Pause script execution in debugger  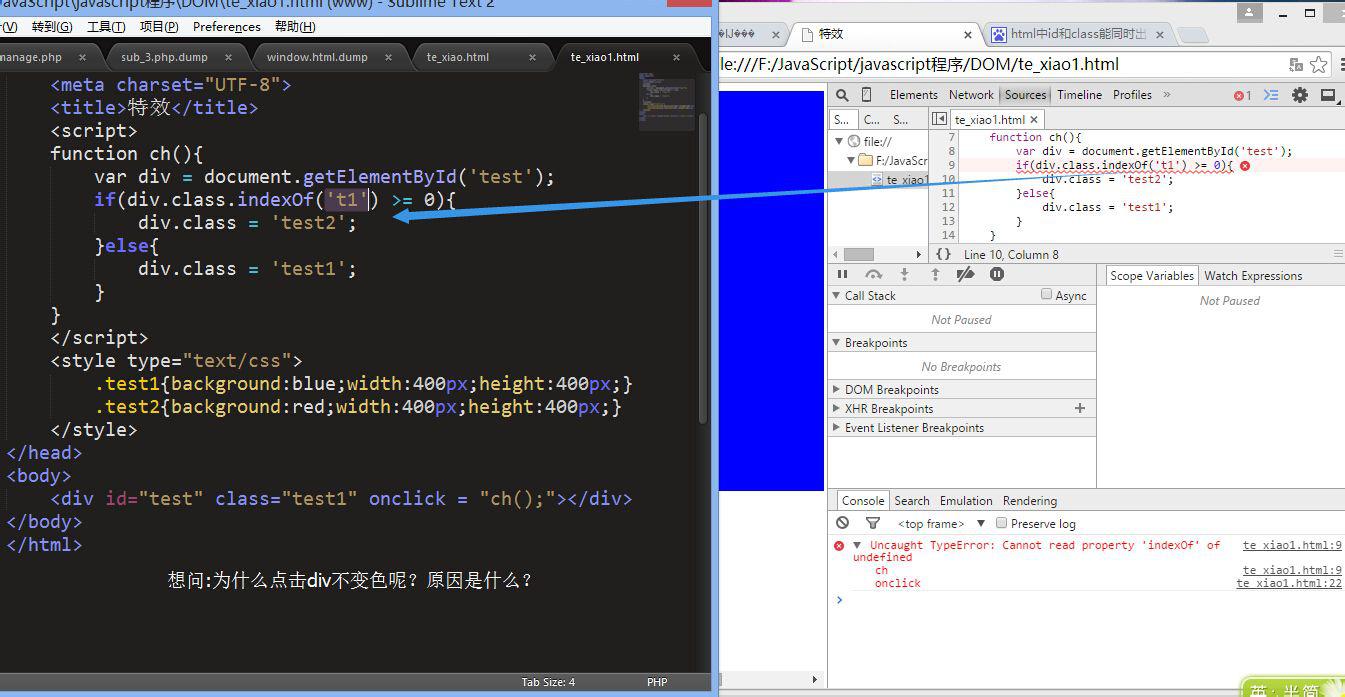coord(842,274)
